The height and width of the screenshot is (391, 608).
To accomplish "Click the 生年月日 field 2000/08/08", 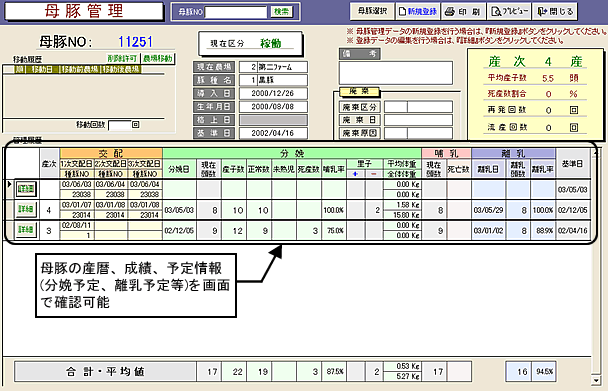I will click(x=273, y=107).
